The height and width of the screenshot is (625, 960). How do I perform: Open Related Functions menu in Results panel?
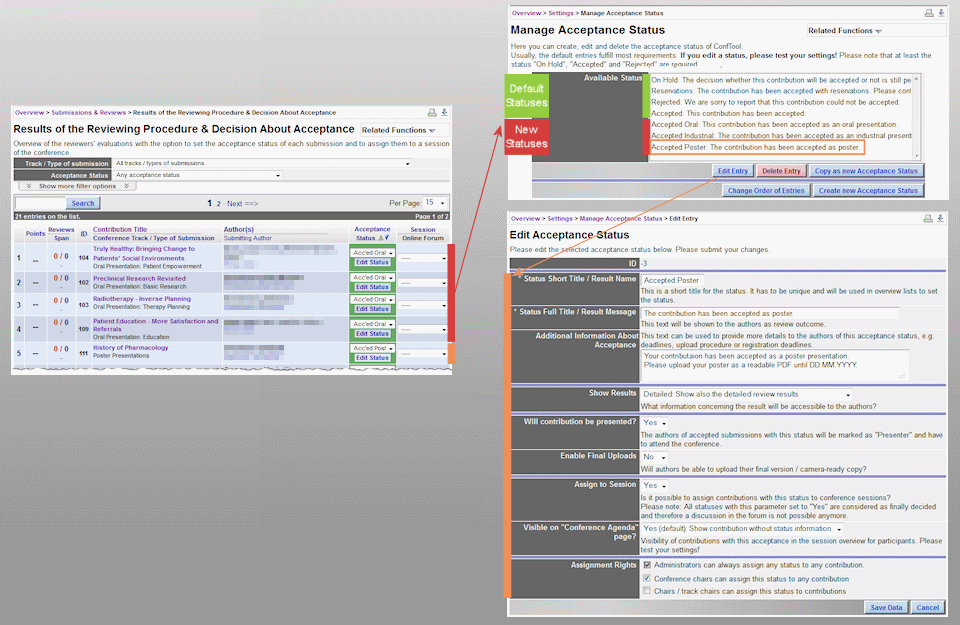point(399,130)
